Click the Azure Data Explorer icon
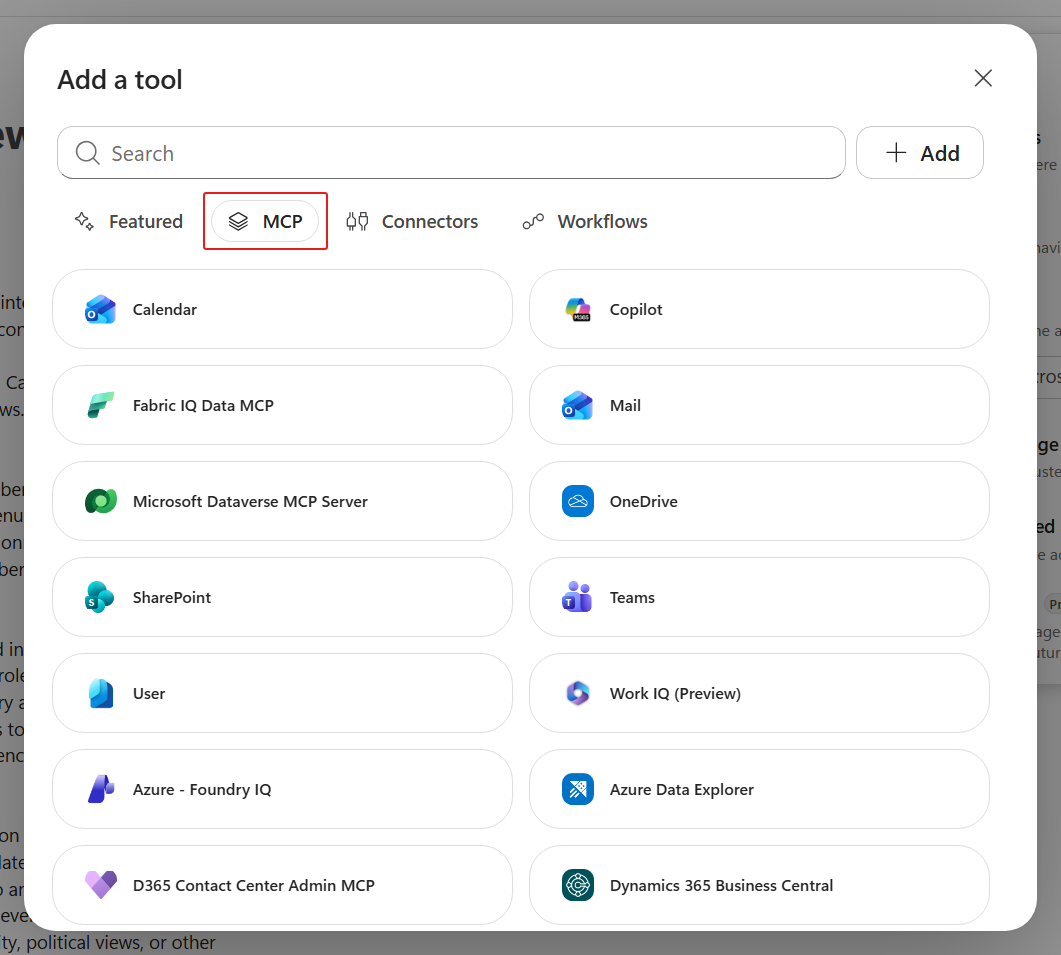The width and height of the screenshot is (1061, 955). [578, 789]
